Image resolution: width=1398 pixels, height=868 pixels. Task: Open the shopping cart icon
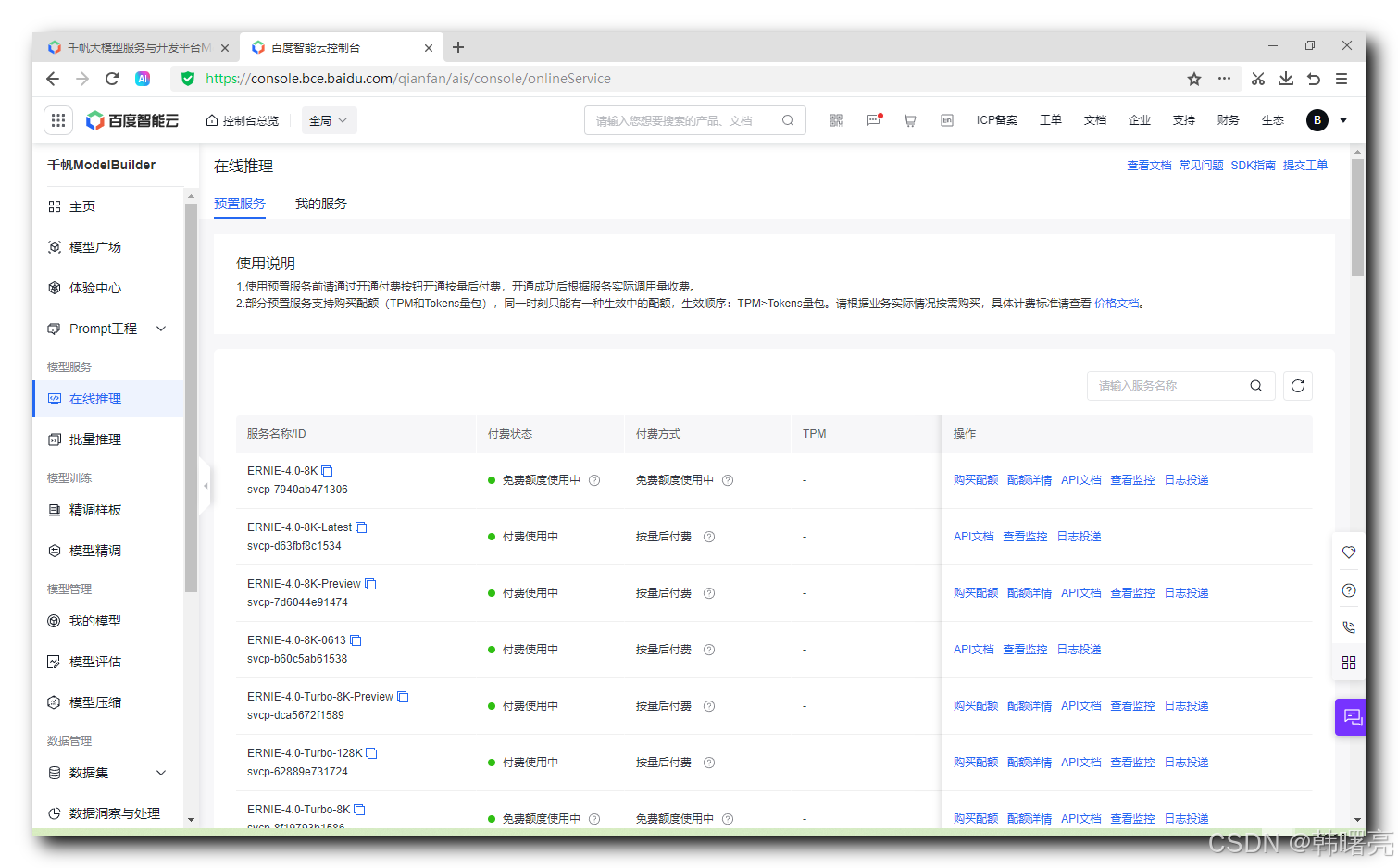910,120
